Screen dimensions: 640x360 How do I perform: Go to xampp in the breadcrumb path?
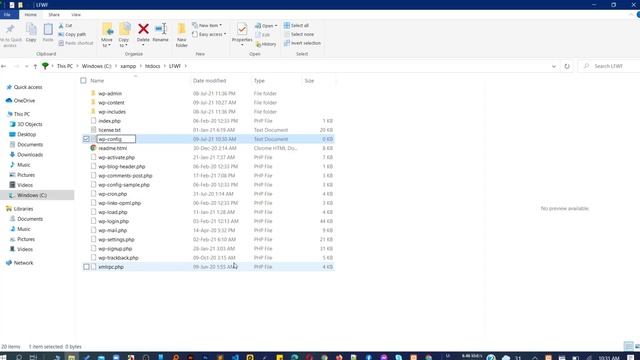128,66
